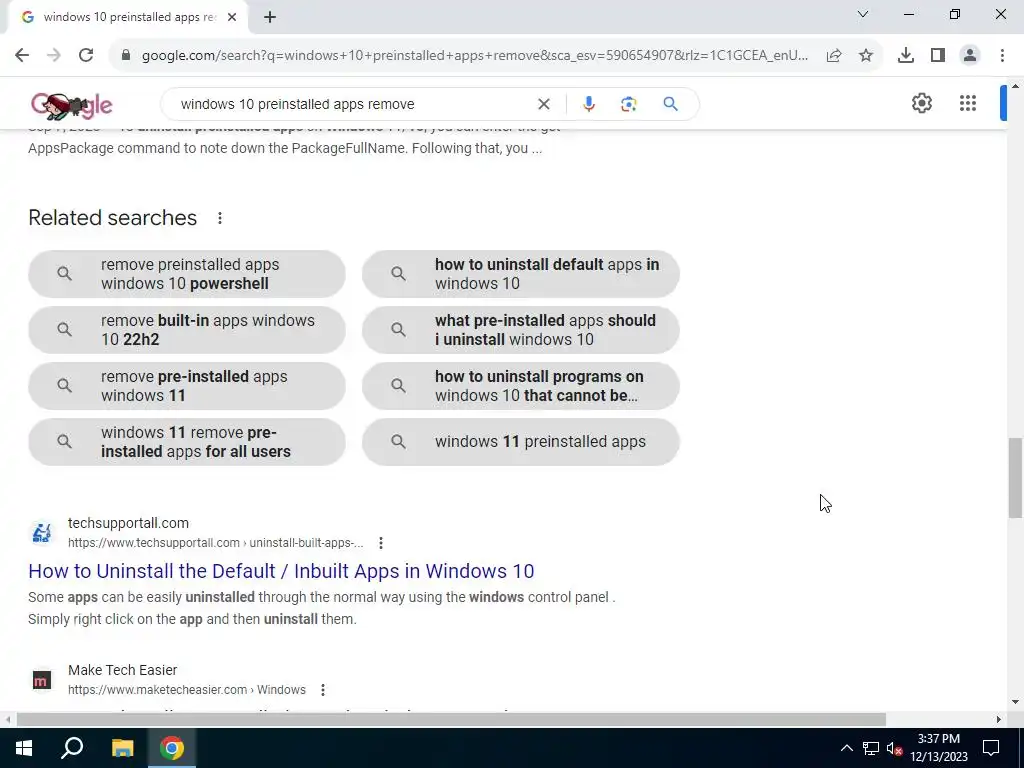
Task: Select the active search results tab
Action: [x=129, y=18]
